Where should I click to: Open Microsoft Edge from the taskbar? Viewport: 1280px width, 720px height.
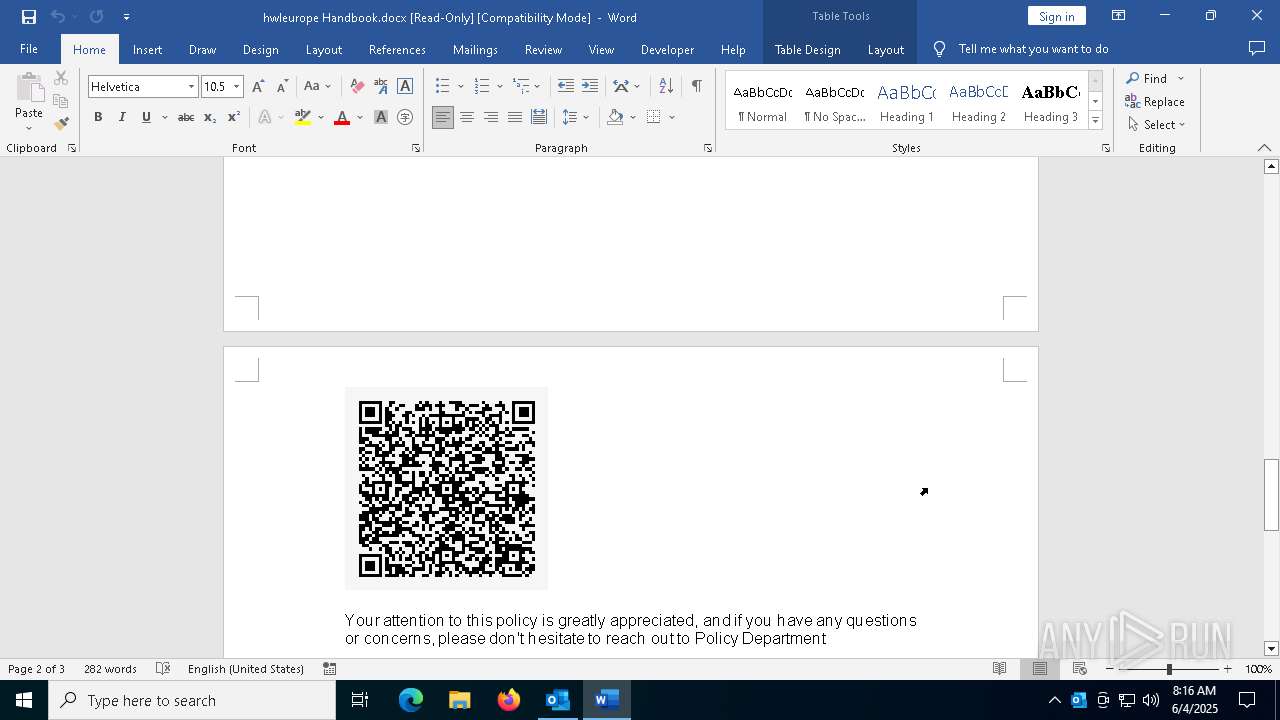pyautogui.click(x=411, y=700)
